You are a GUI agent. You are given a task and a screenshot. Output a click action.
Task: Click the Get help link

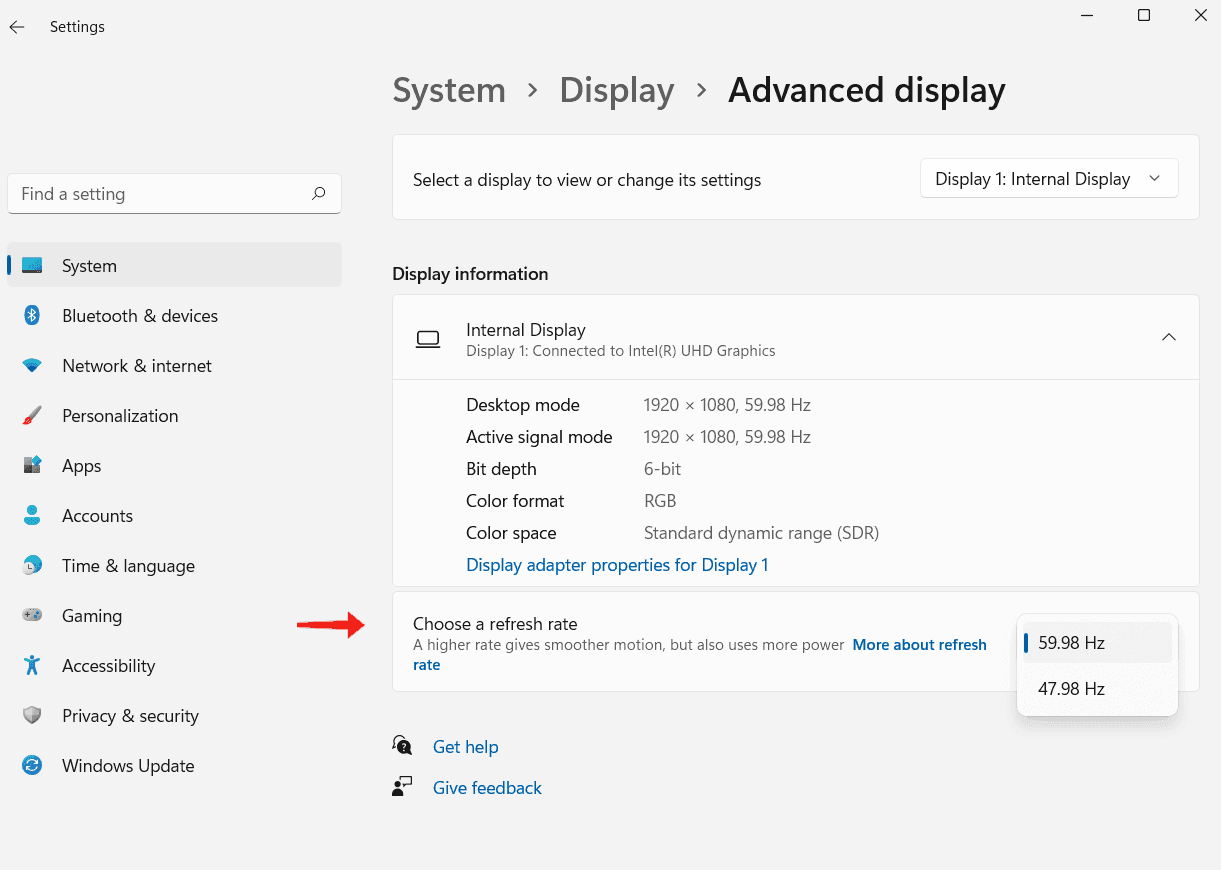pyautogui.click(x=465, y=747)
